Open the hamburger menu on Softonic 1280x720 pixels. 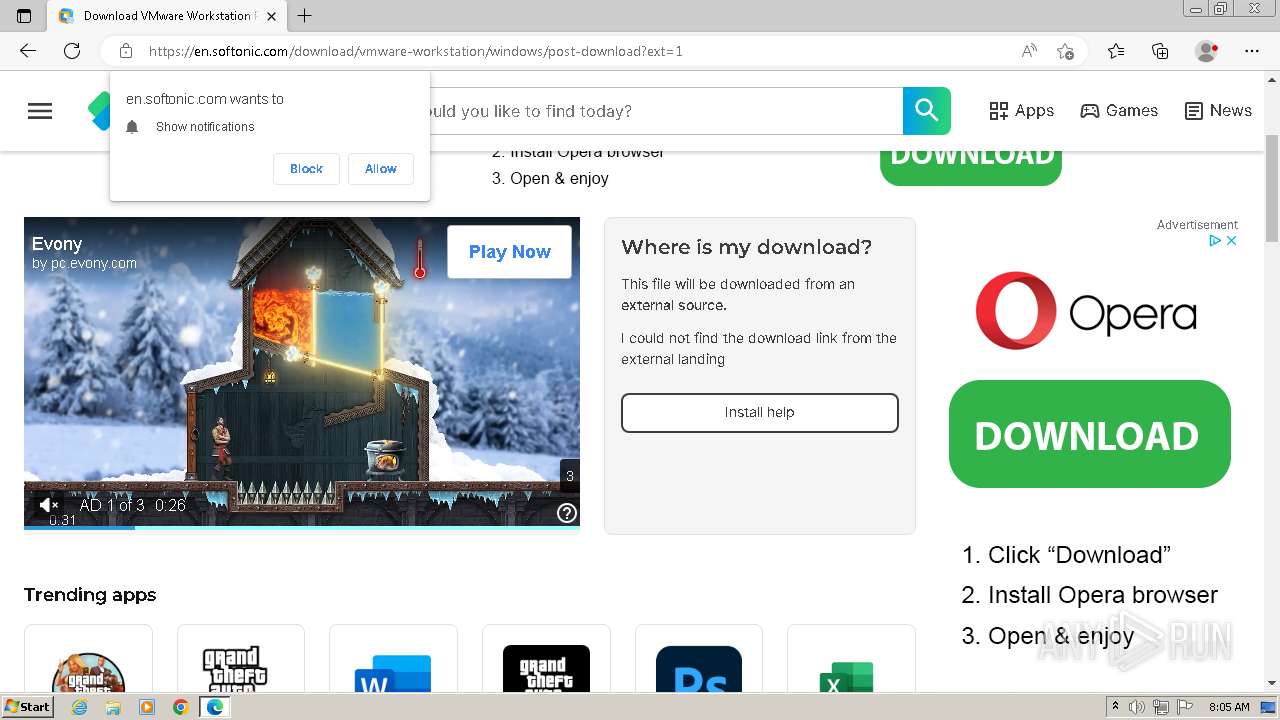pyautogui.click(x=40, y=111)
